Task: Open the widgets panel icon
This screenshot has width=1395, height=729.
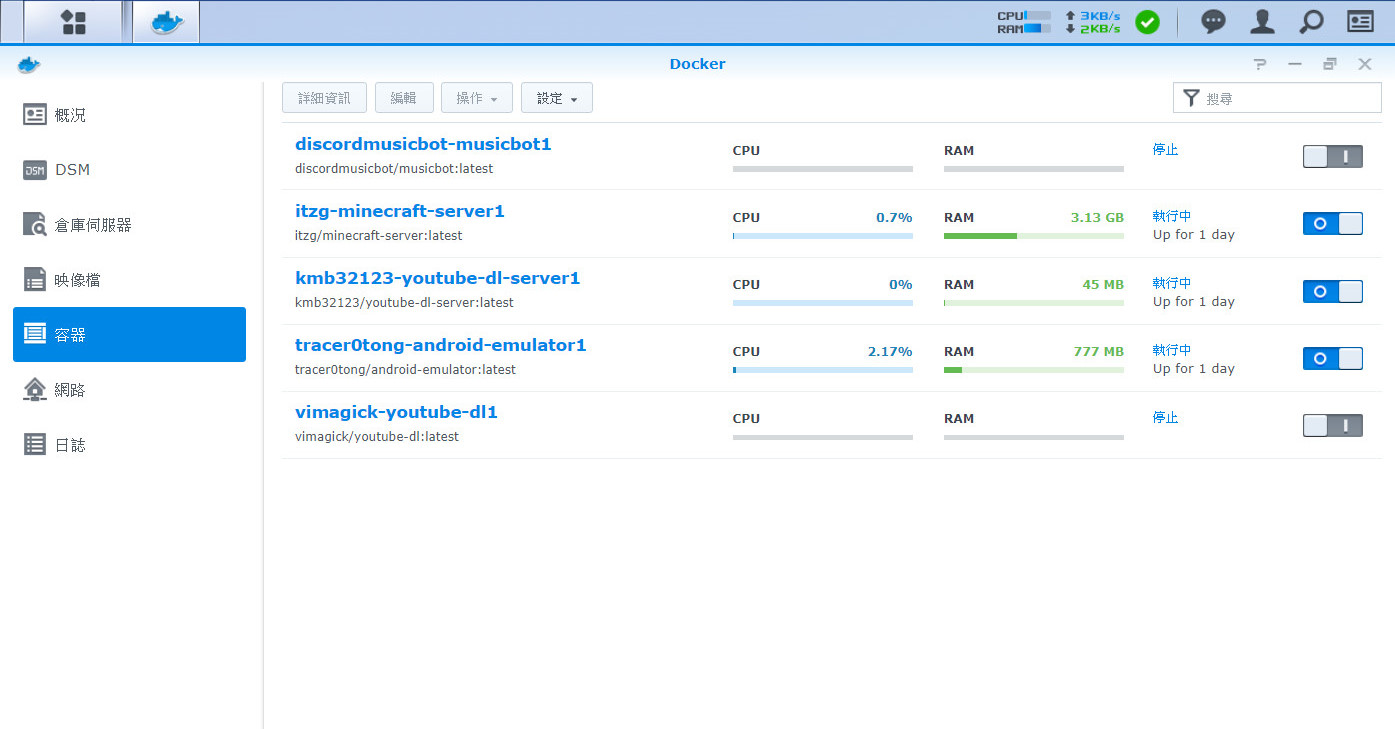Action: pyautogui.click(x=1360, y=22)
